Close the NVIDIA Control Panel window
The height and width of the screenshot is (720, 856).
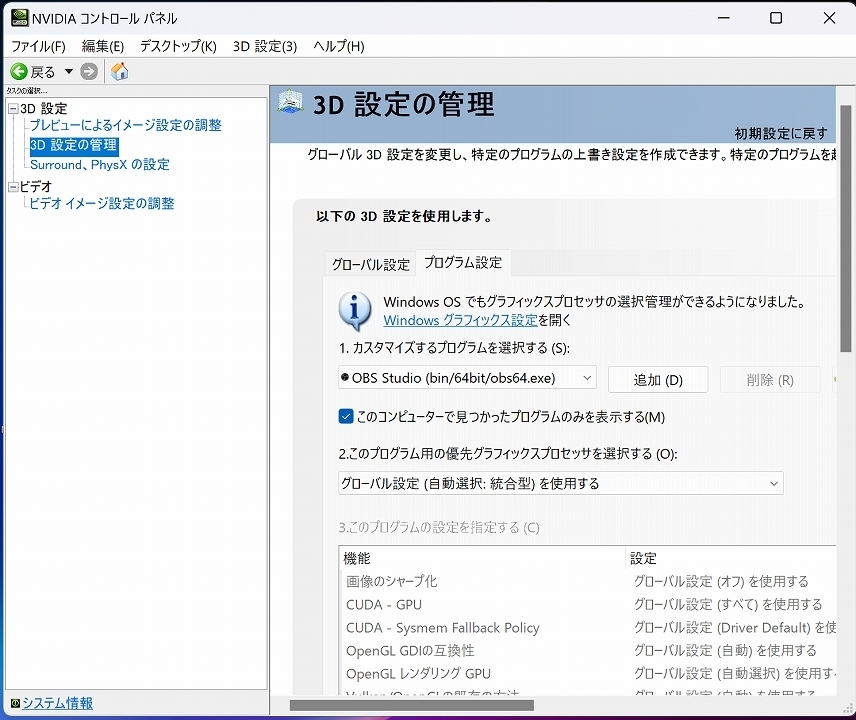pos(829,18)
